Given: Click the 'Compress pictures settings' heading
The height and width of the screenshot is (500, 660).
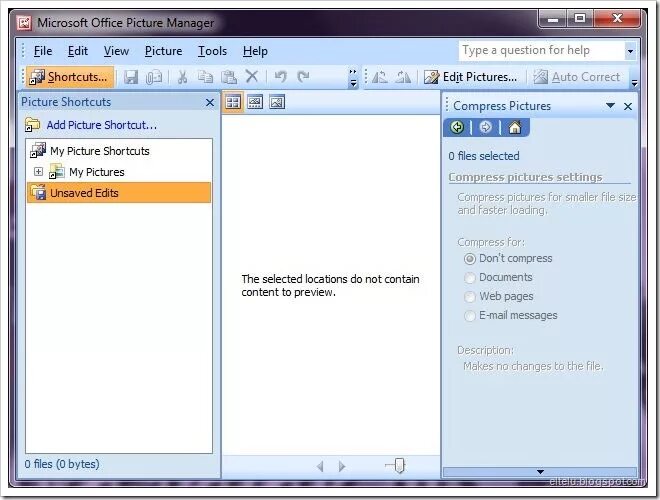Looking at the screenshot, I should [525, 177].
